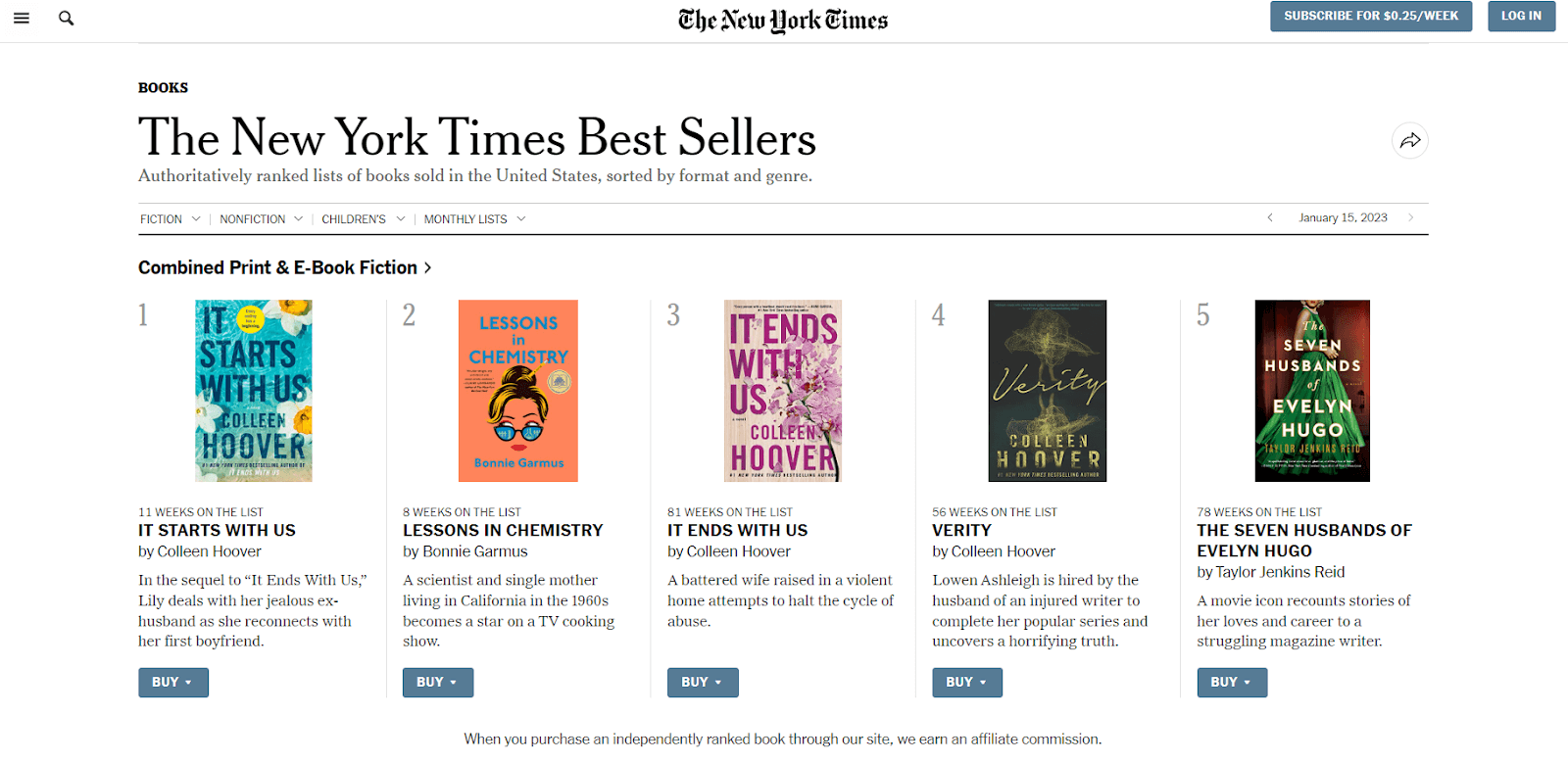Viewport: 1568px width, 763px height.
Task: Click Buy button for Verity
Action: pyautogui.click(x=966, y=682)
